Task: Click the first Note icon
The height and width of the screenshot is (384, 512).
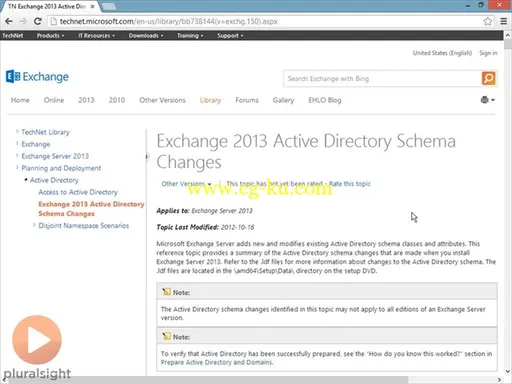Action: point(166,292)
